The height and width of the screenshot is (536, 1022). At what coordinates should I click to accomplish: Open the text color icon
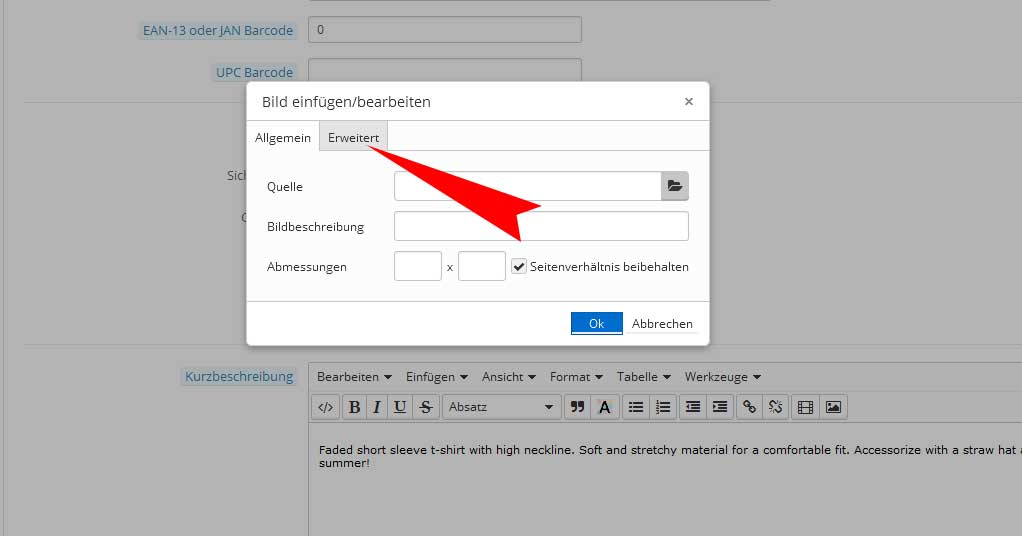(604, 408)
